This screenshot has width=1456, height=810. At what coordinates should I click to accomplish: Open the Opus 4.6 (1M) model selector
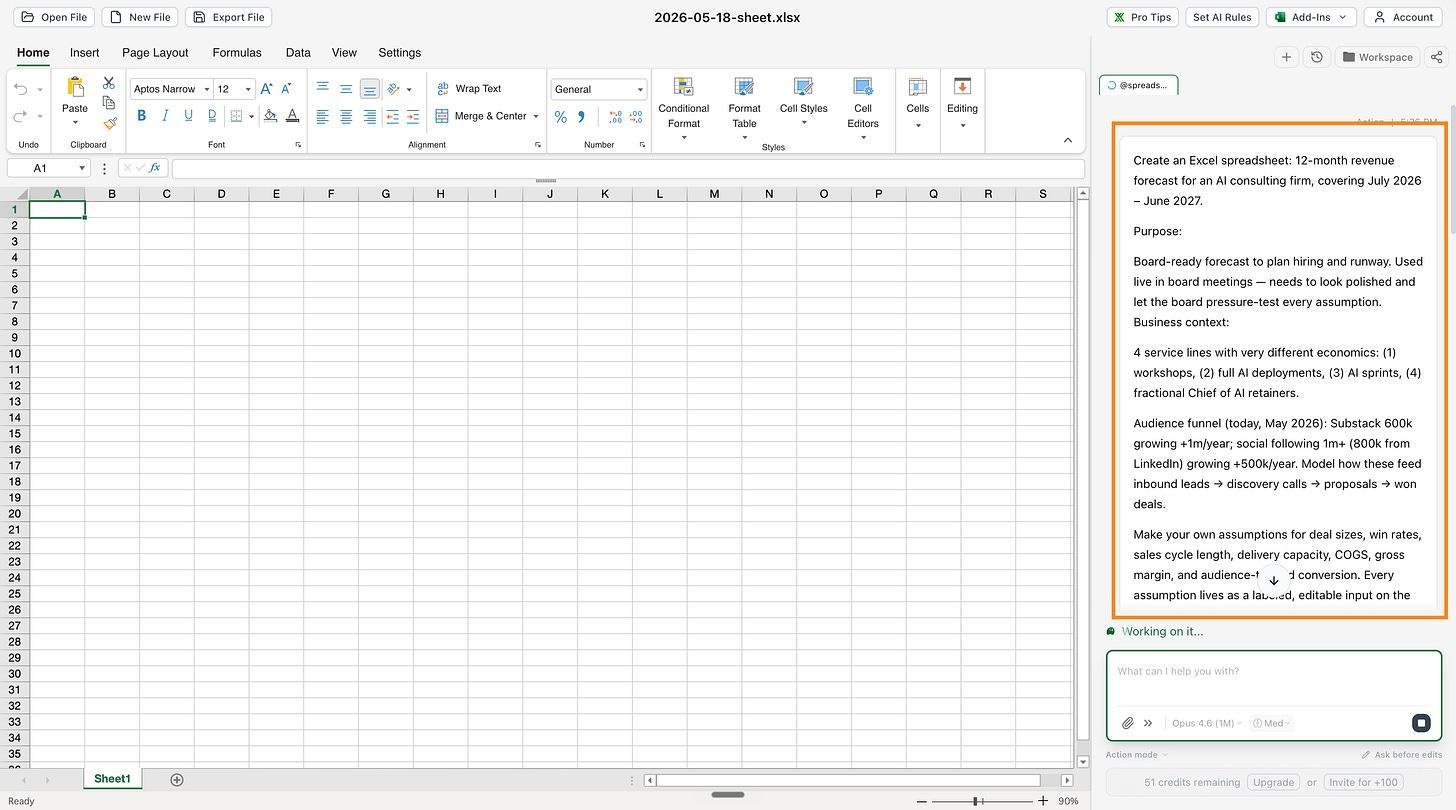[x=1206, y=723]
